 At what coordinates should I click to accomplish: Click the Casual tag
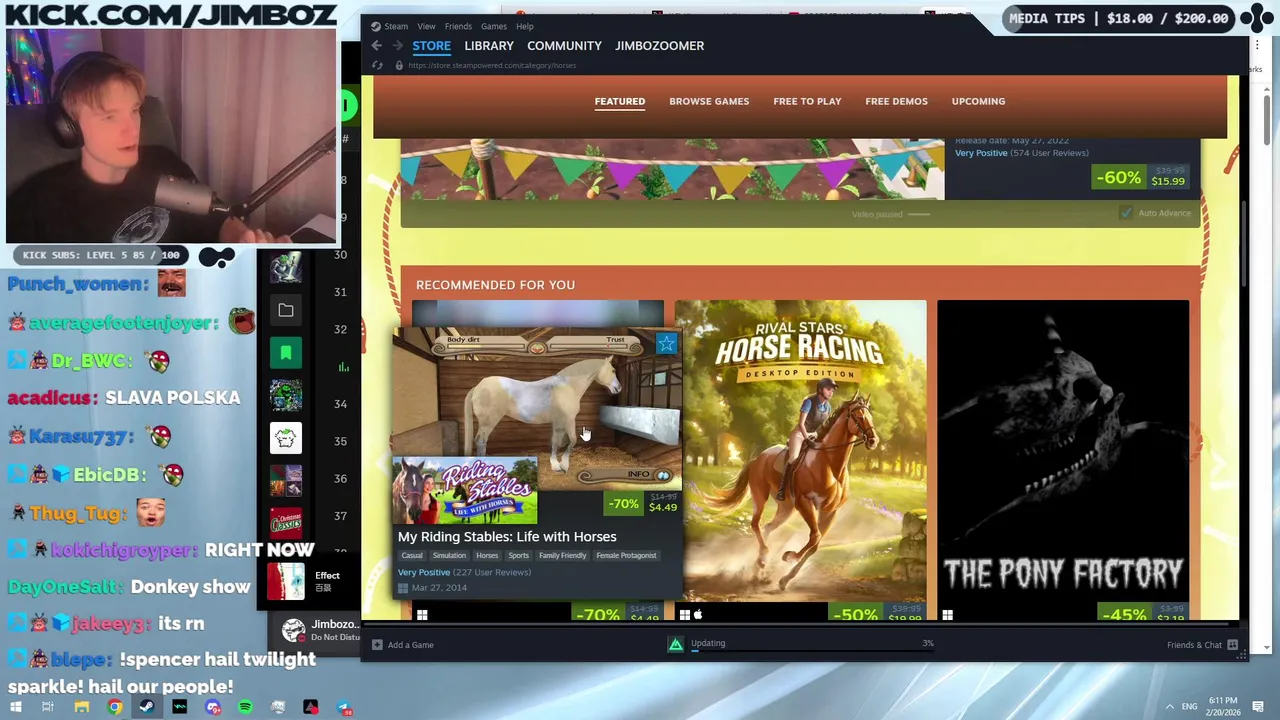click(412, 556)
